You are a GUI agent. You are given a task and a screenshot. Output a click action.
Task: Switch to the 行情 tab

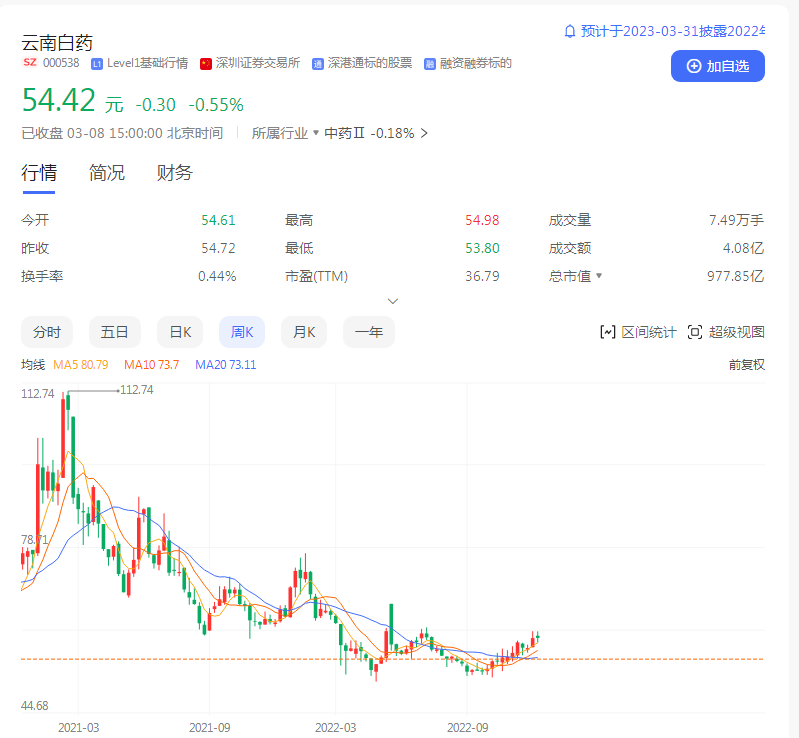39,173
